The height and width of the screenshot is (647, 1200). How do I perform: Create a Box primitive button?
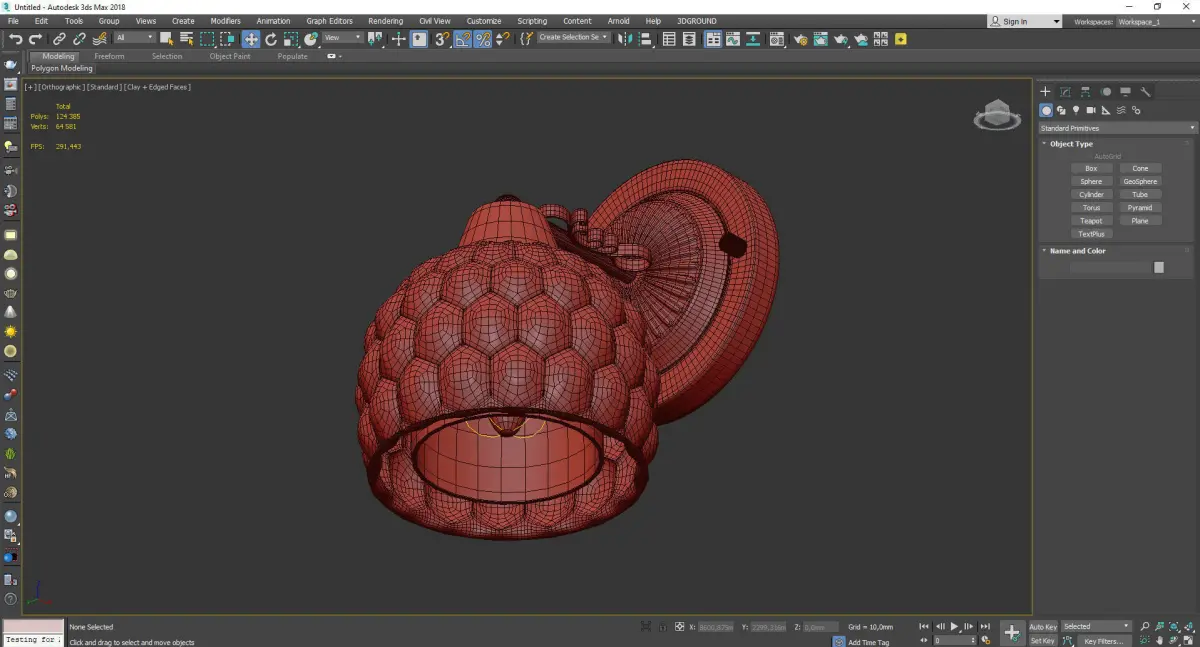click(1091, 168)
